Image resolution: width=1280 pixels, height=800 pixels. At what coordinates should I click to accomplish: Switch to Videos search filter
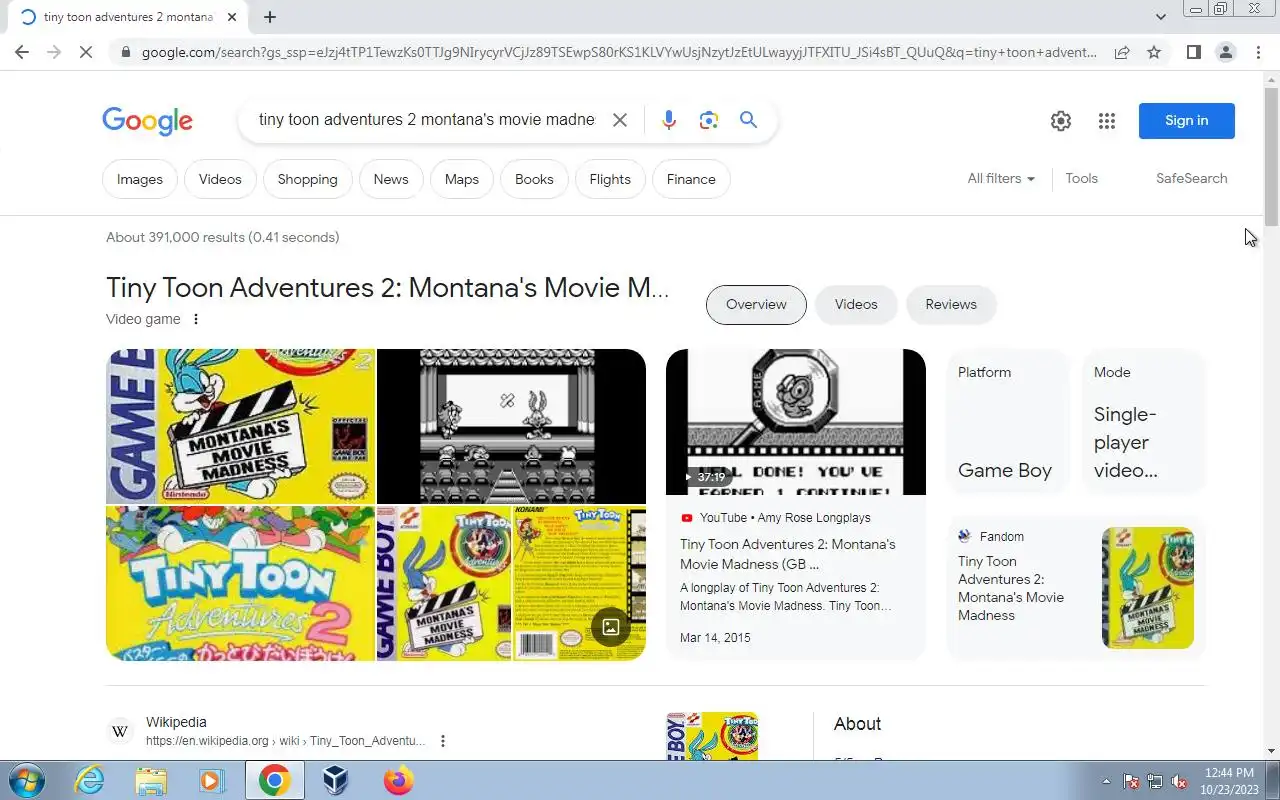click(x=220, y=179)
